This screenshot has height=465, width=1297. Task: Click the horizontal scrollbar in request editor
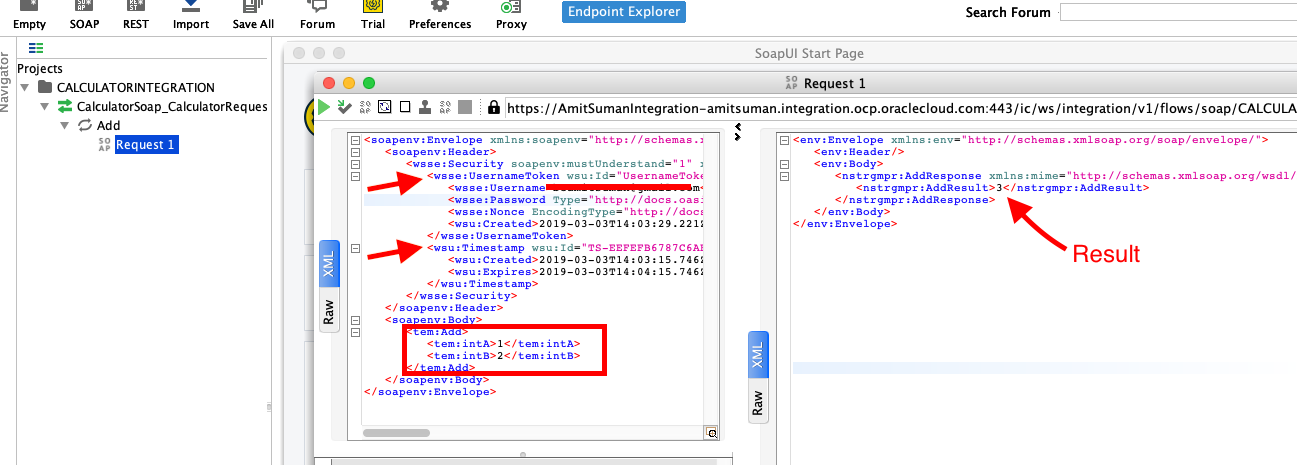click(394, 433)
